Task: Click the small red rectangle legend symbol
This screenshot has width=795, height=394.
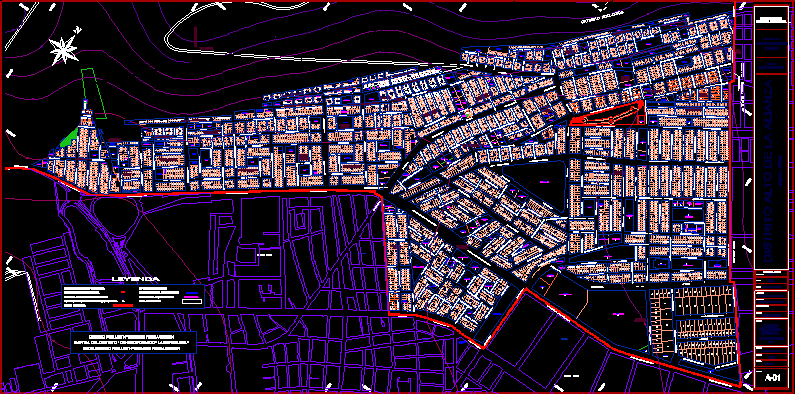Action: coord(123,292)
